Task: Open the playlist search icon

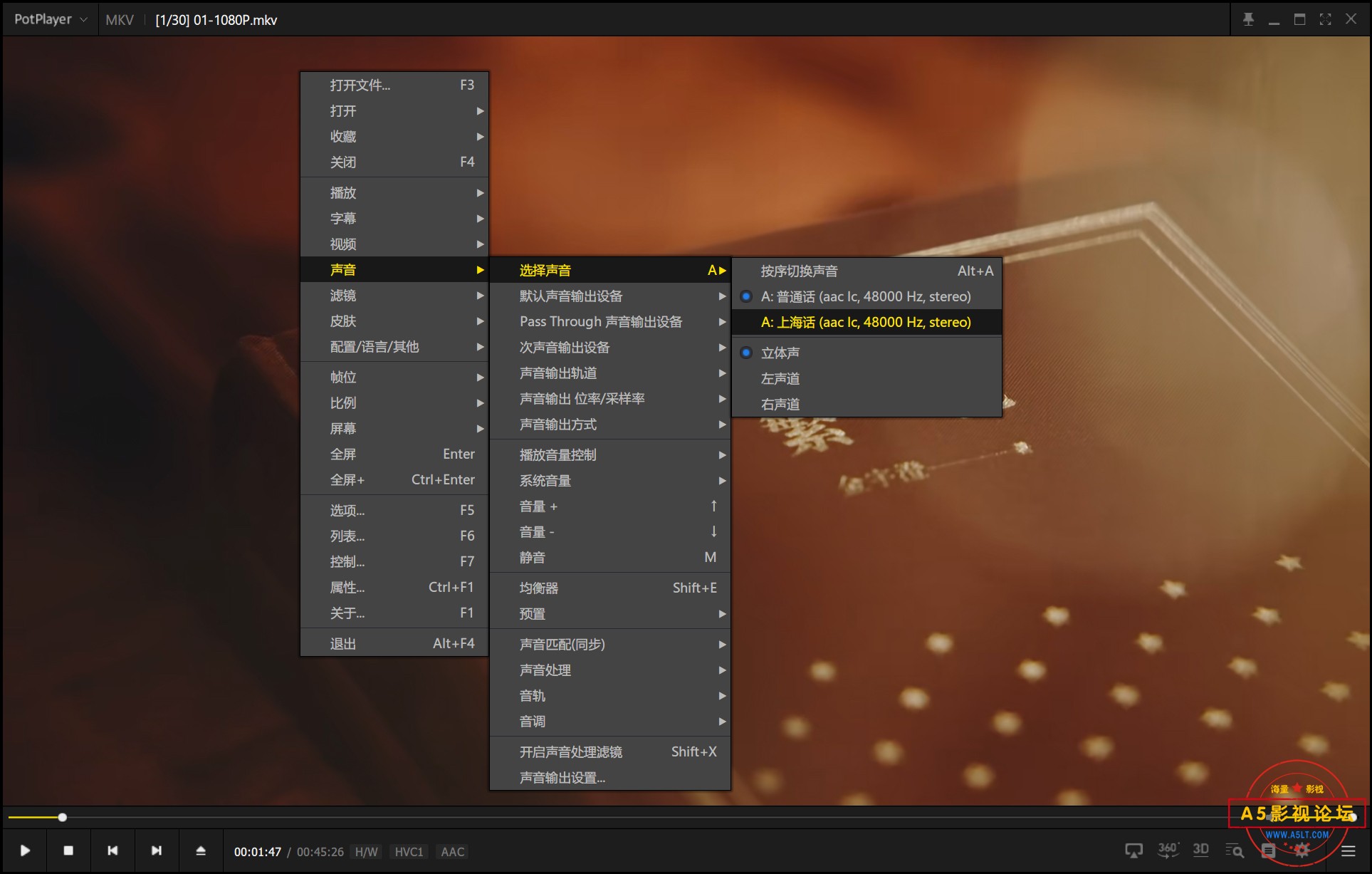Action: [x=1235, y=850]
